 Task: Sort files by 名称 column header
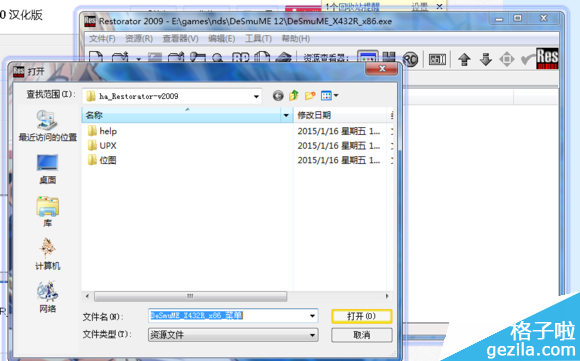coord(181,115)
